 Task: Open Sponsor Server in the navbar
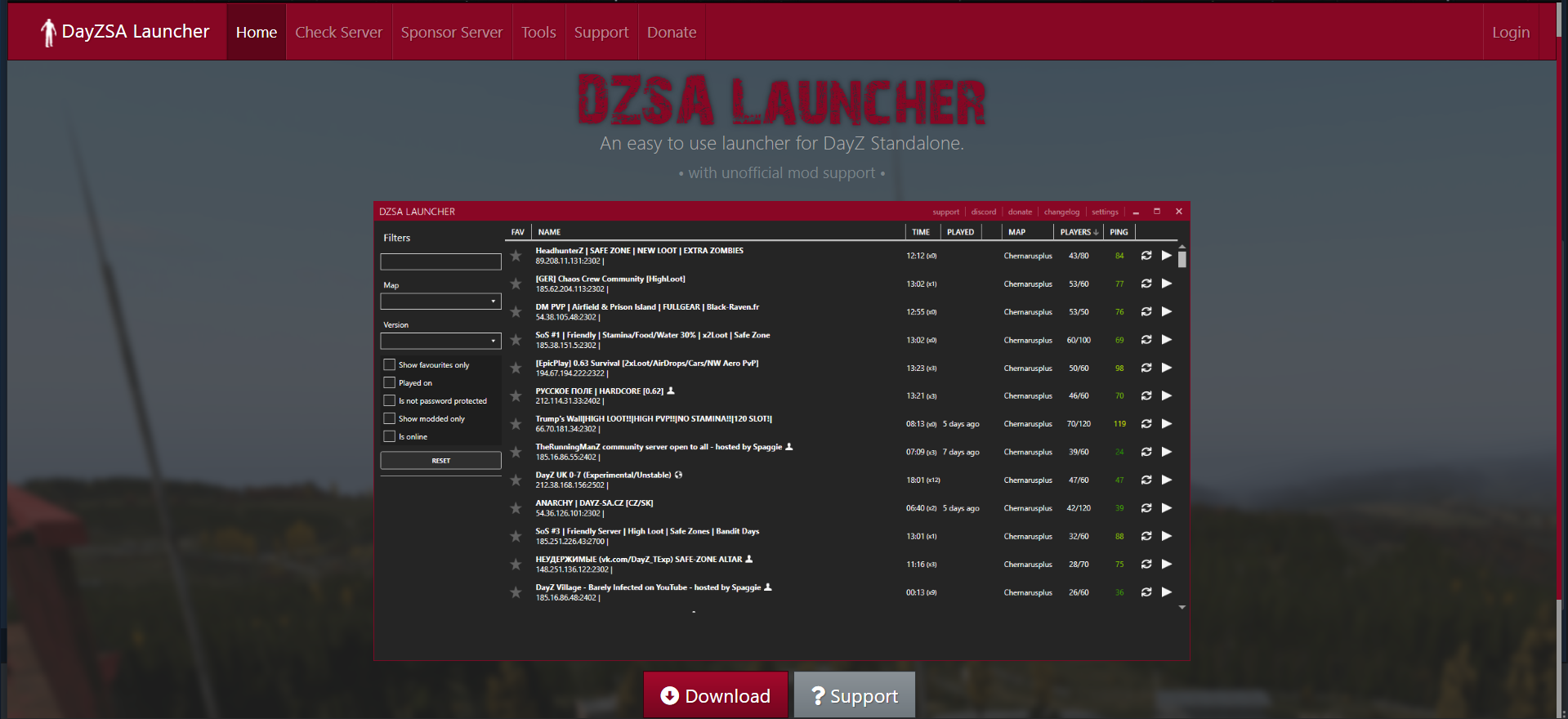tap(452, 32)
